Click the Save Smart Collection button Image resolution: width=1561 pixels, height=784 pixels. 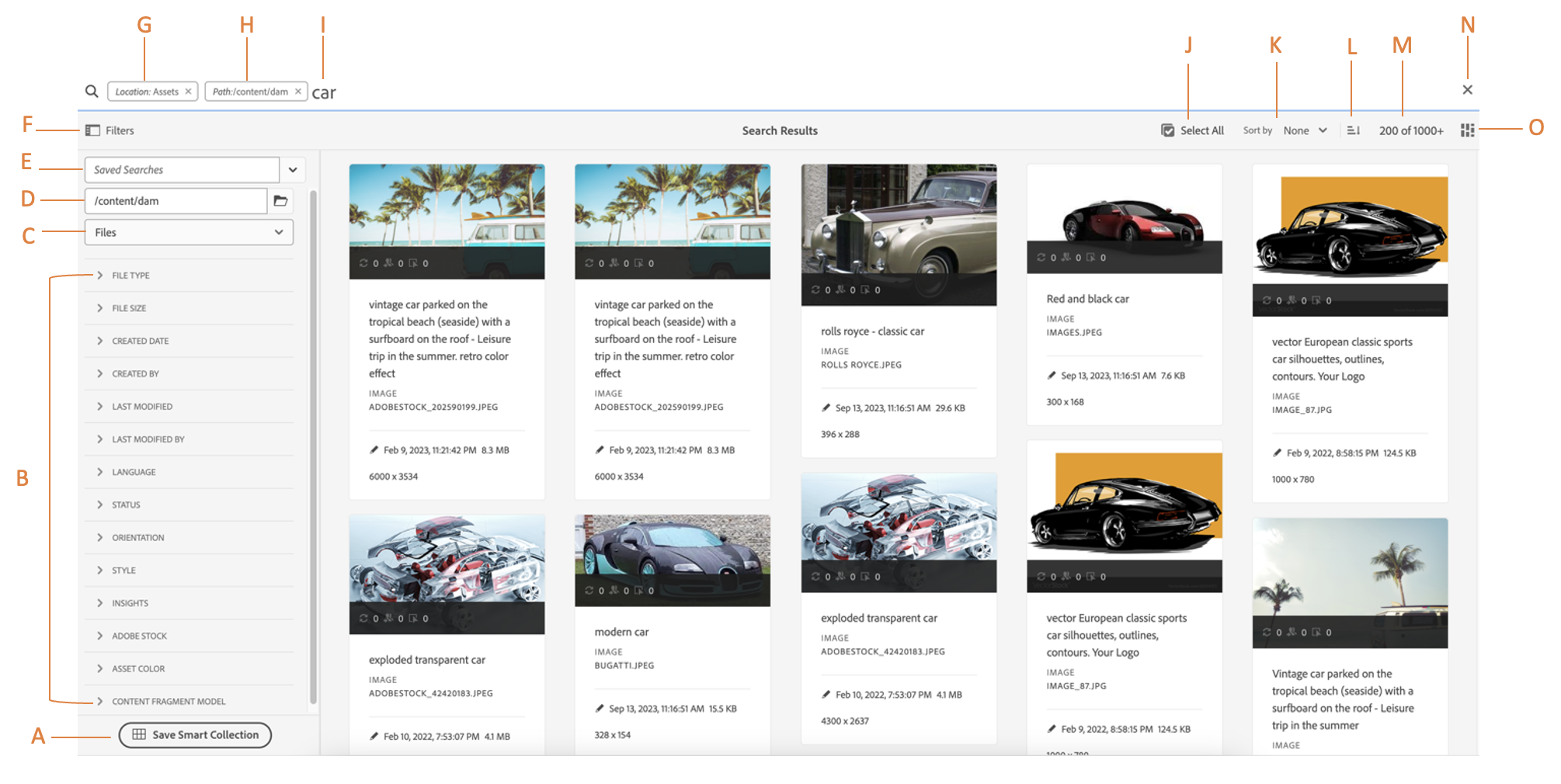click(195, 735)
